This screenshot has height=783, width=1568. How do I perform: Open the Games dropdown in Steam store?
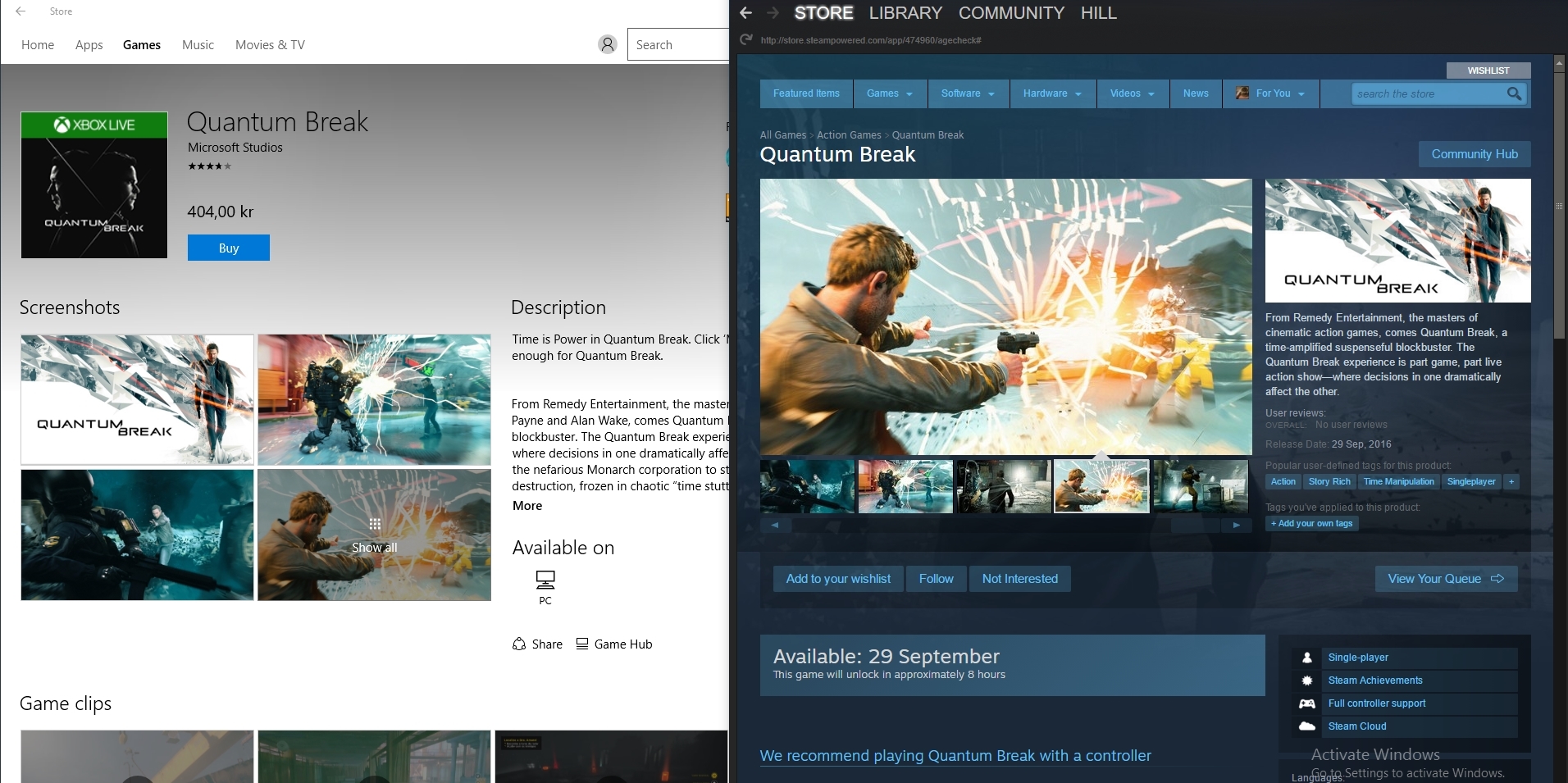pyautogui.click(x=891, y=93)
